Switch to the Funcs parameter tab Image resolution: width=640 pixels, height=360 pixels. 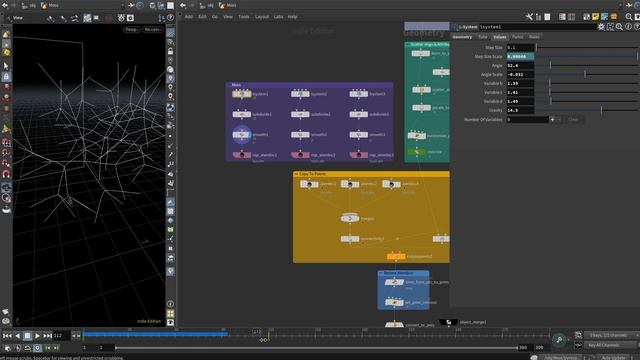(518, 37)
